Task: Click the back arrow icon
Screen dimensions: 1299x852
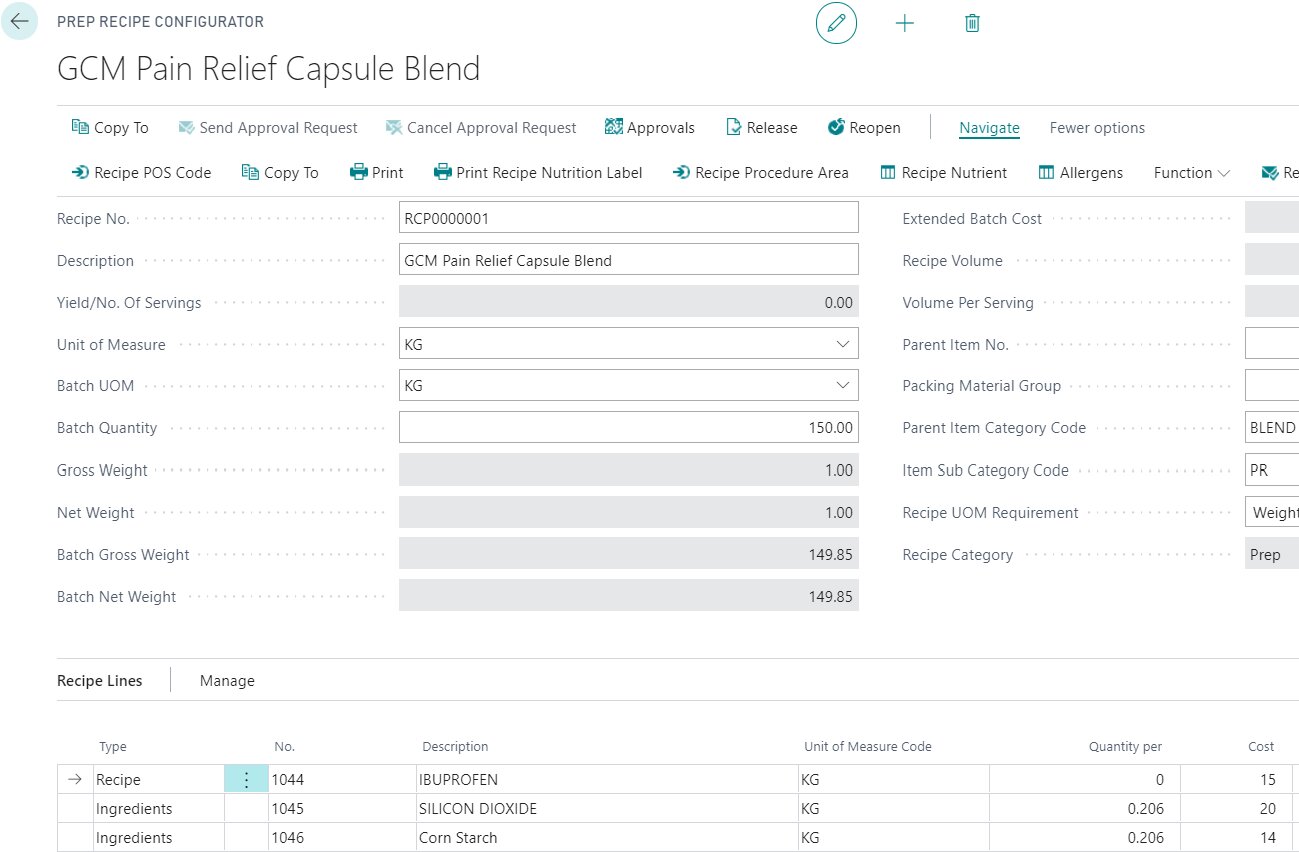Action: click(19, 21)
